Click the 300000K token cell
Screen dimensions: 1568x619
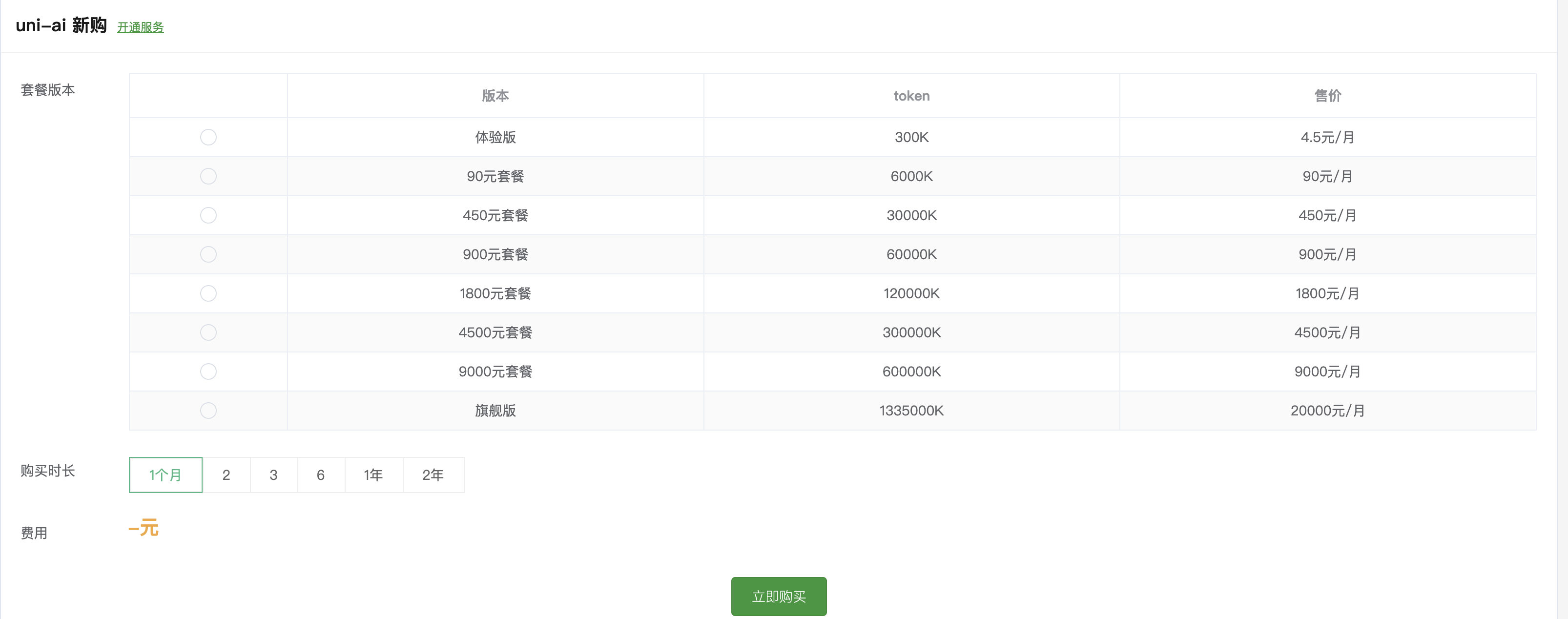point(911,332)
